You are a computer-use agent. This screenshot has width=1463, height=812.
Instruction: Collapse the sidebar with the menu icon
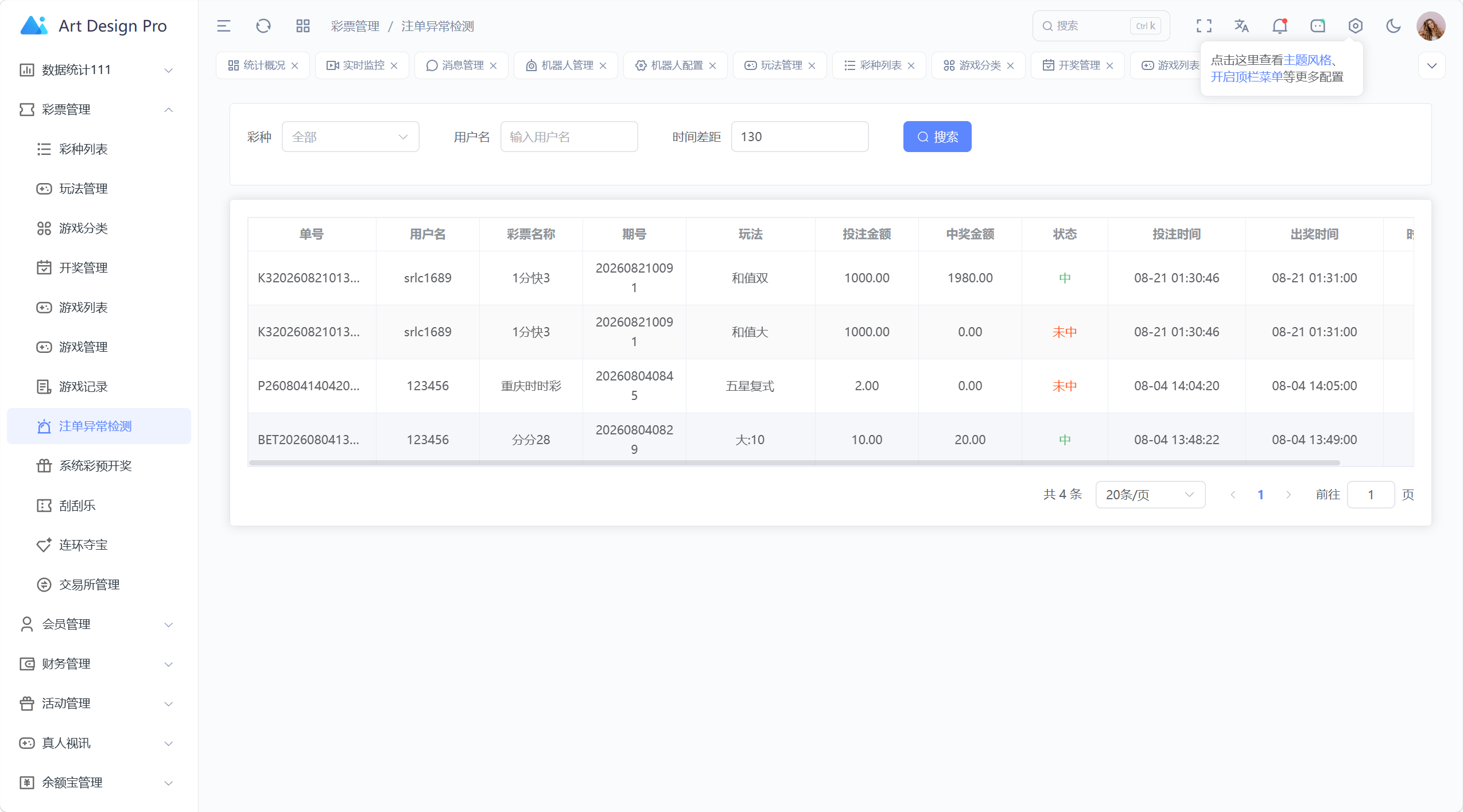pyautogui.click(x=223, y=26)
